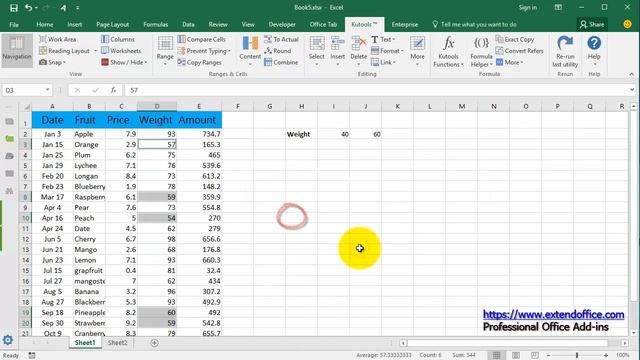The height and width of the screenshot is (360, 640).
Task: Open Kutools Functions menu
Action: tap(448, 51)
